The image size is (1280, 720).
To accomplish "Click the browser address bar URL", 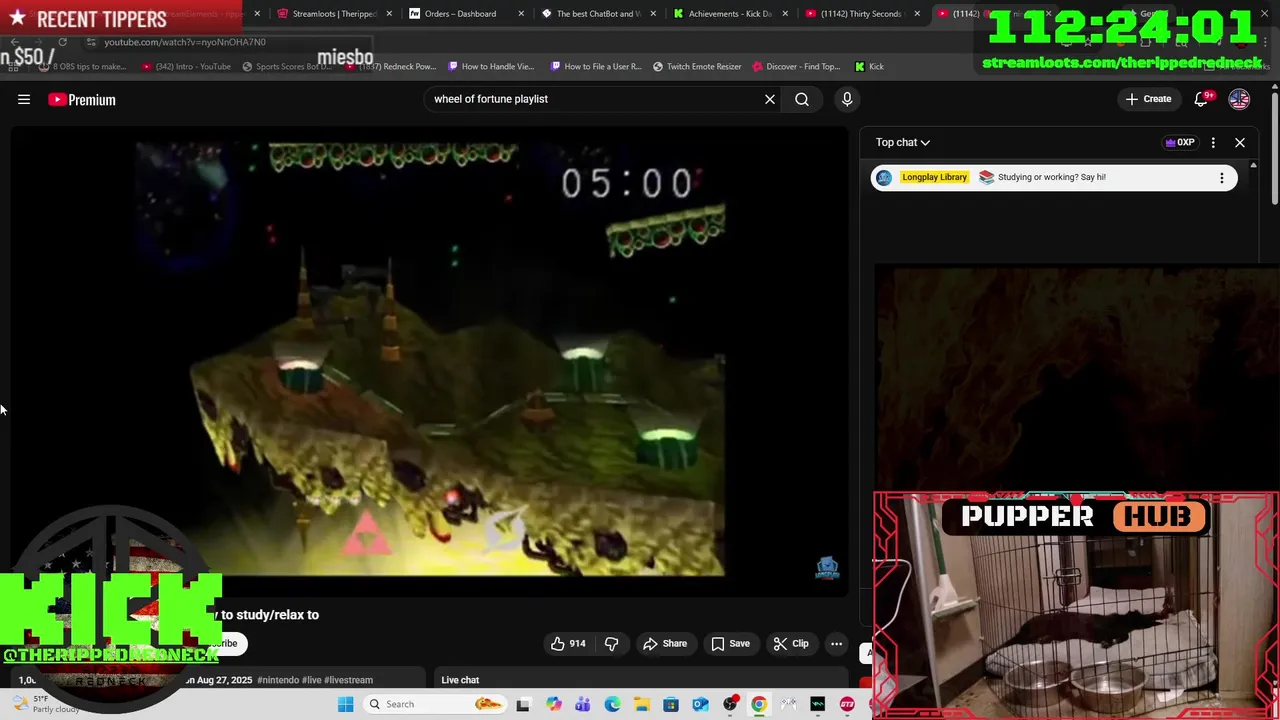I will [185, 42].
